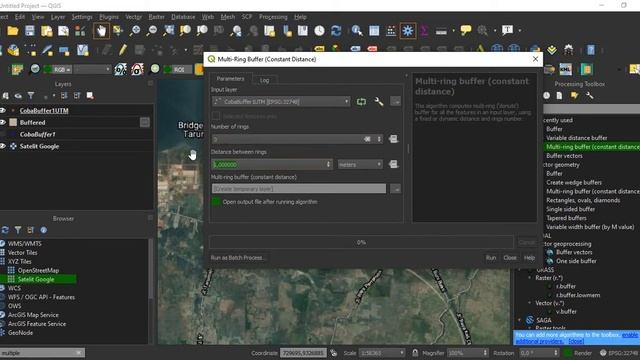This screenshot has width=640, height=360.
Task: Select the Zoom Out magnifier tool
Action: [x=152, y=31]
